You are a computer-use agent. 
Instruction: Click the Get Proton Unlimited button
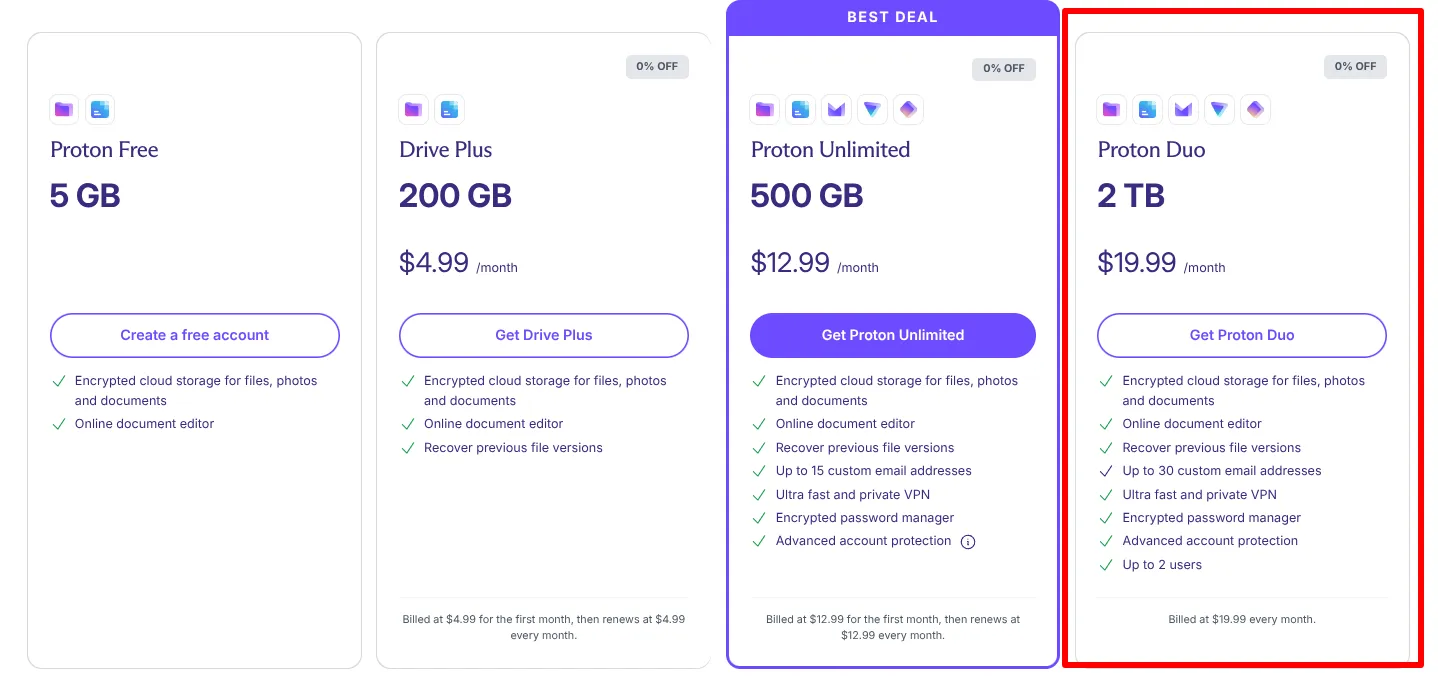click(892, 335)
